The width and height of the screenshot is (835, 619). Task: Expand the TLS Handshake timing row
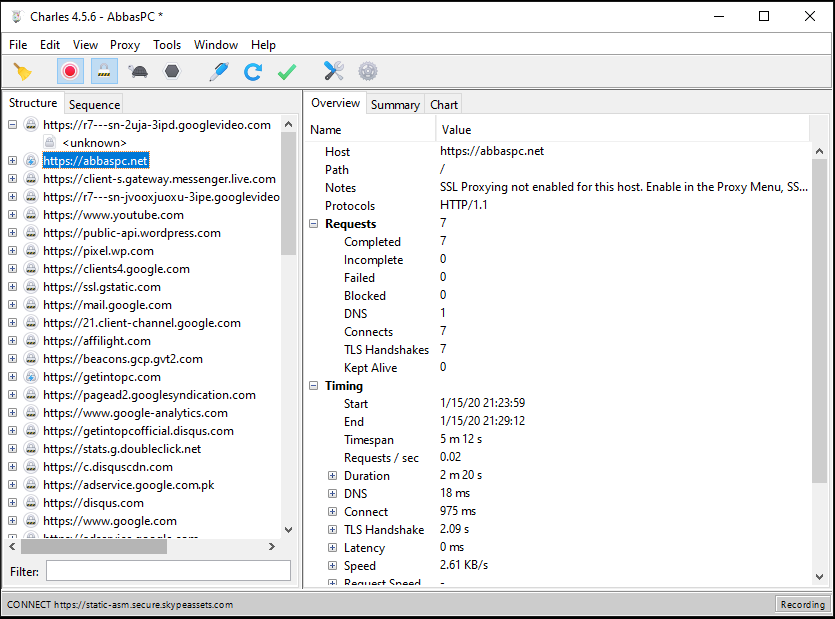(332, 530)
